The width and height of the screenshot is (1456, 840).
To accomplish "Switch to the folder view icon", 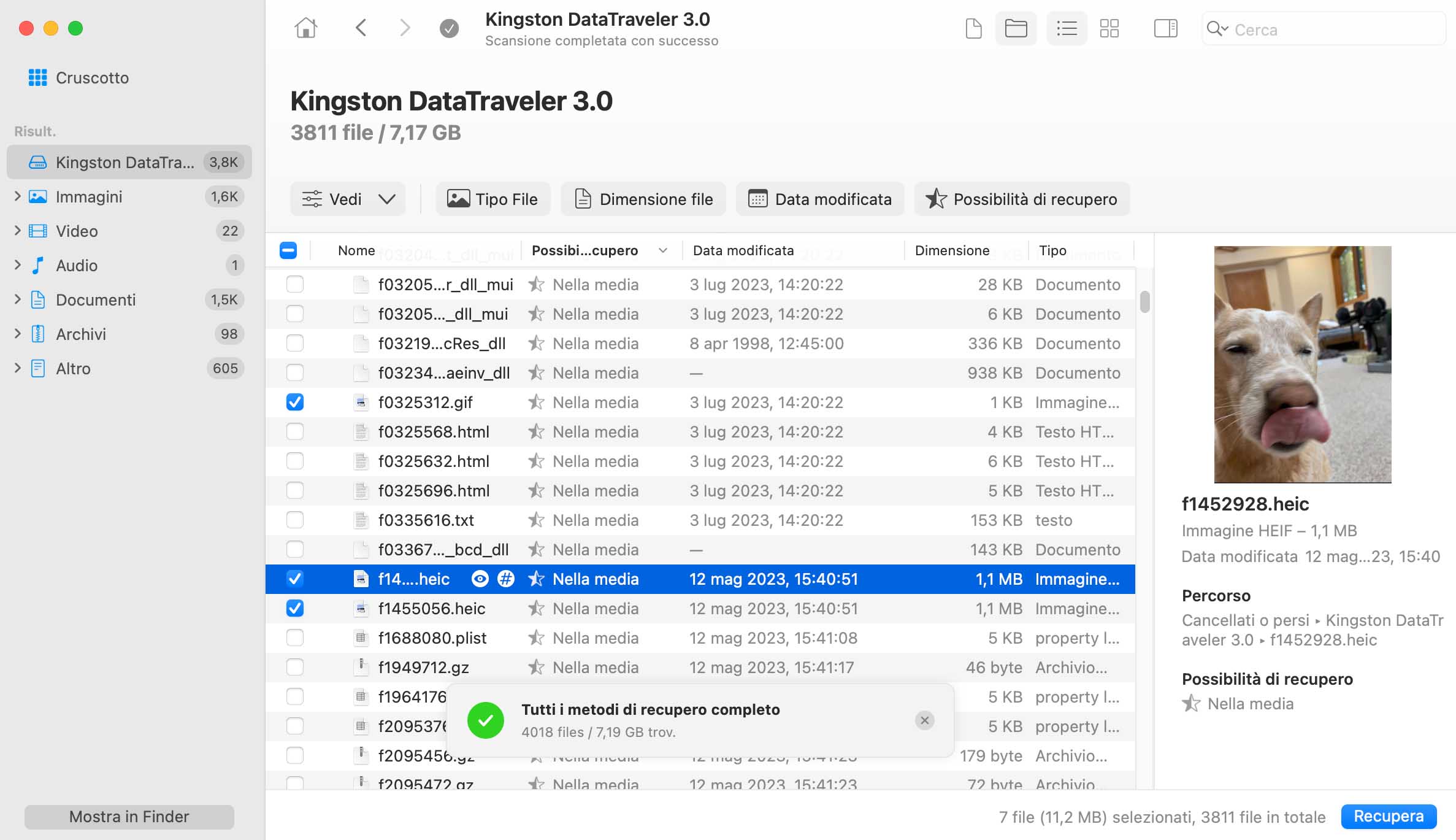I will [1016, 28].
